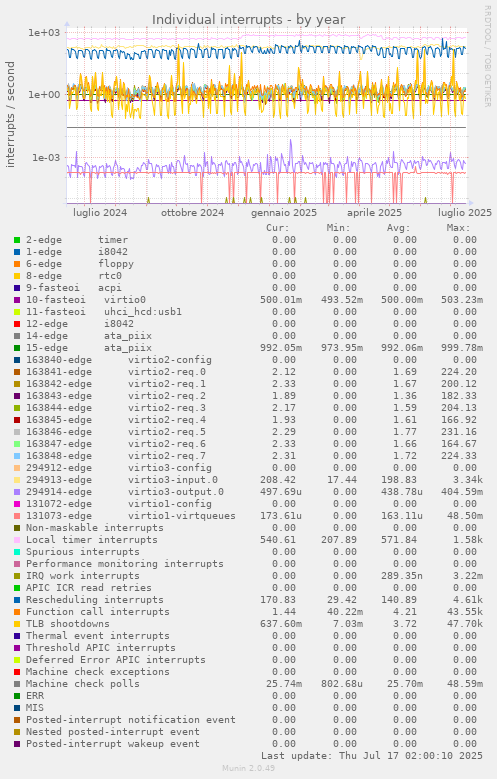
Task: Click the '1e+00' y-axis tick label
Action: click(44, 94)
